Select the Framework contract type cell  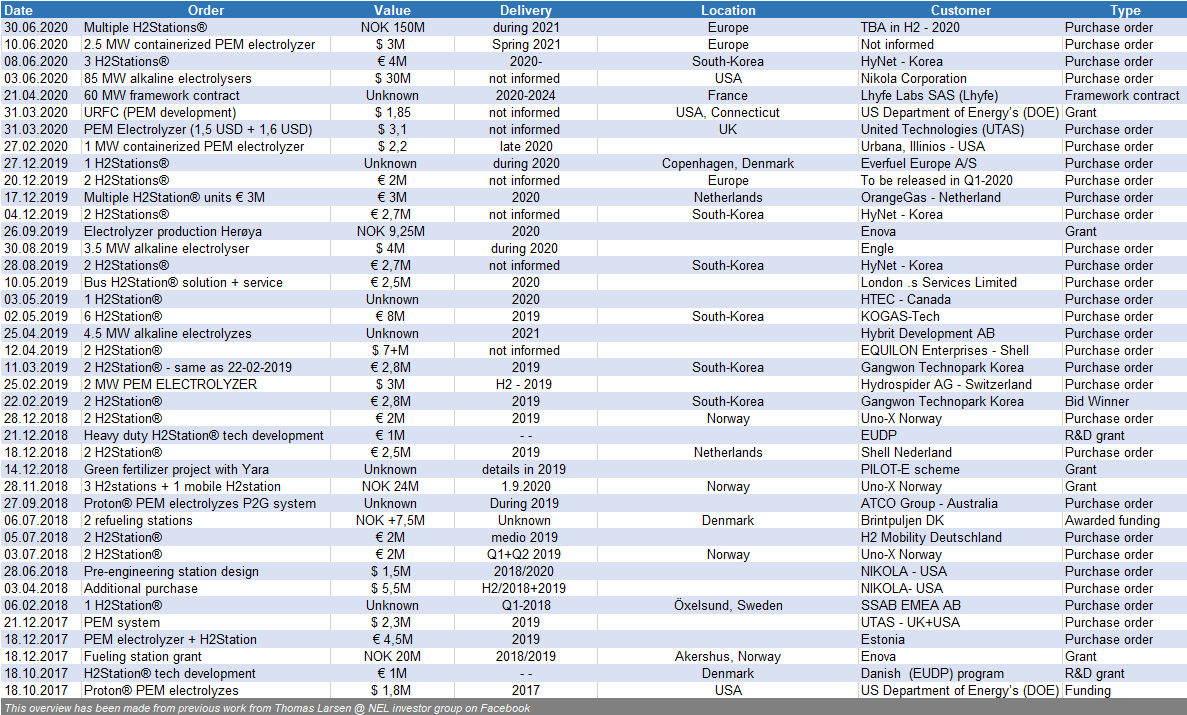pos(1122,95)
